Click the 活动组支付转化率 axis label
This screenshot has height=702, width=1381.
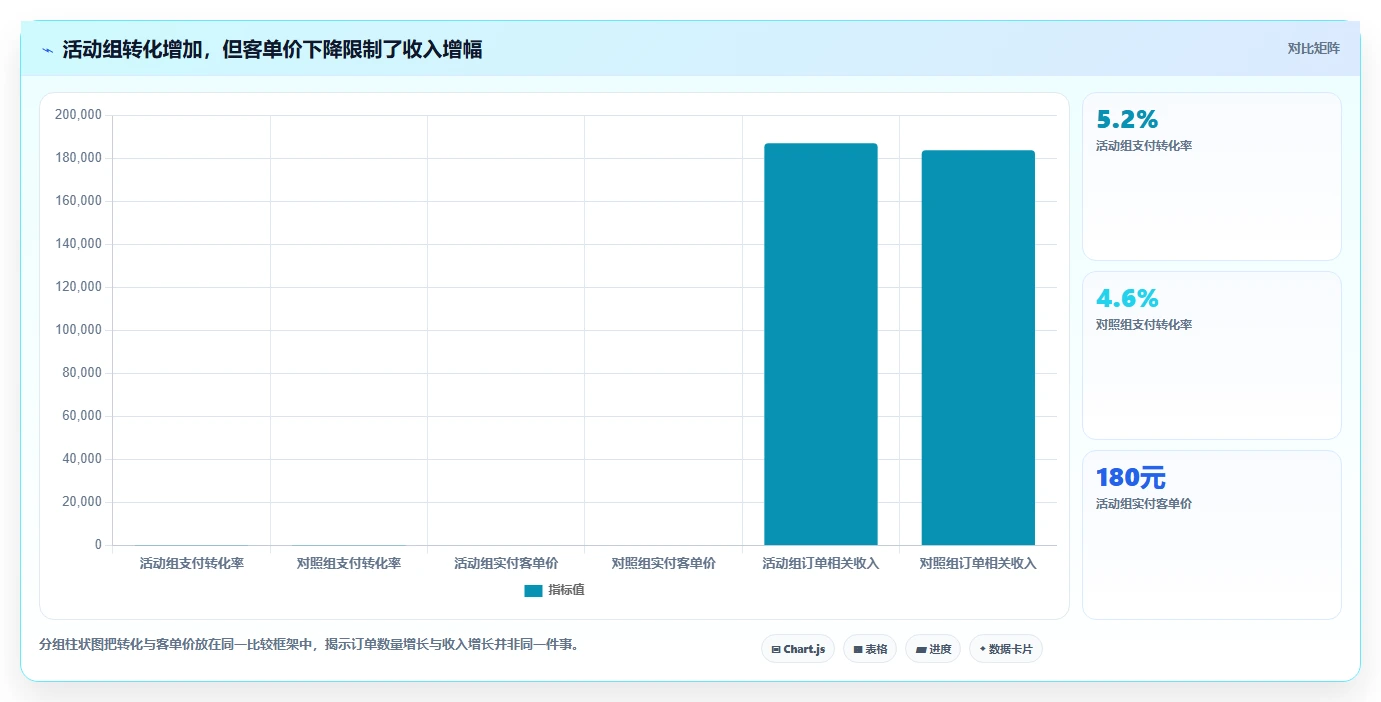click(x=192, y=563)
